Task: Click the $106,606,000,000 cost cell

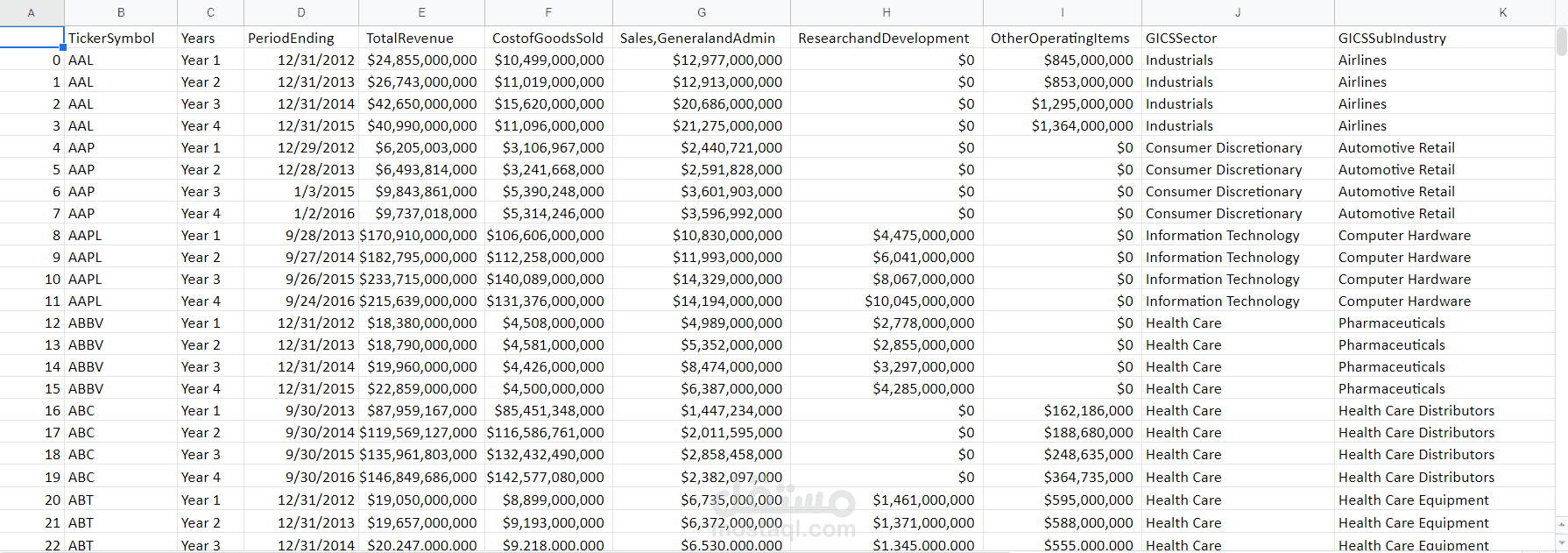Action: (x=548, y=235)
